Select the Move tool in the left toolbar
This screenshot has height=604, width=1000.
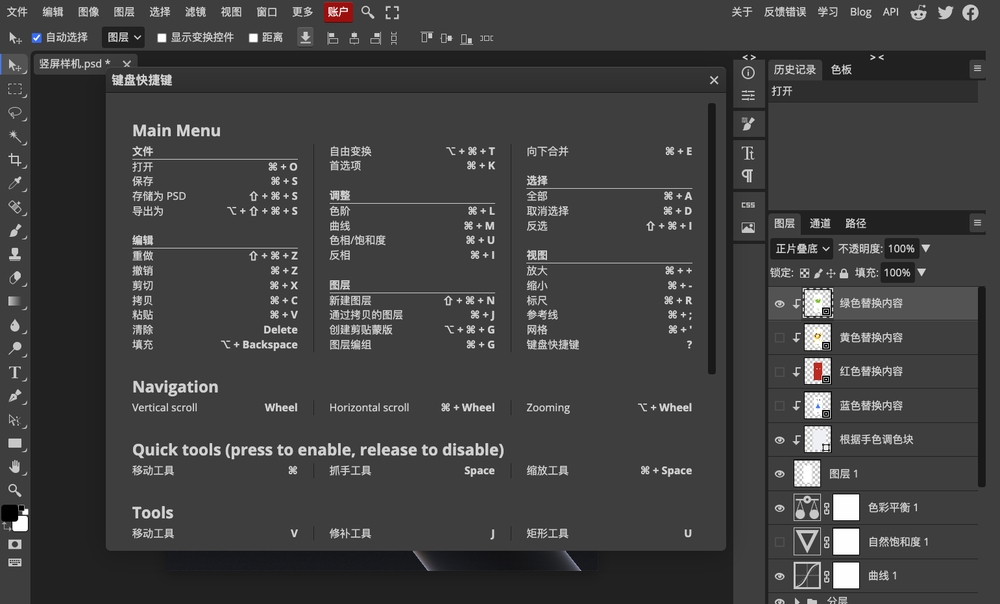point(15,65)
